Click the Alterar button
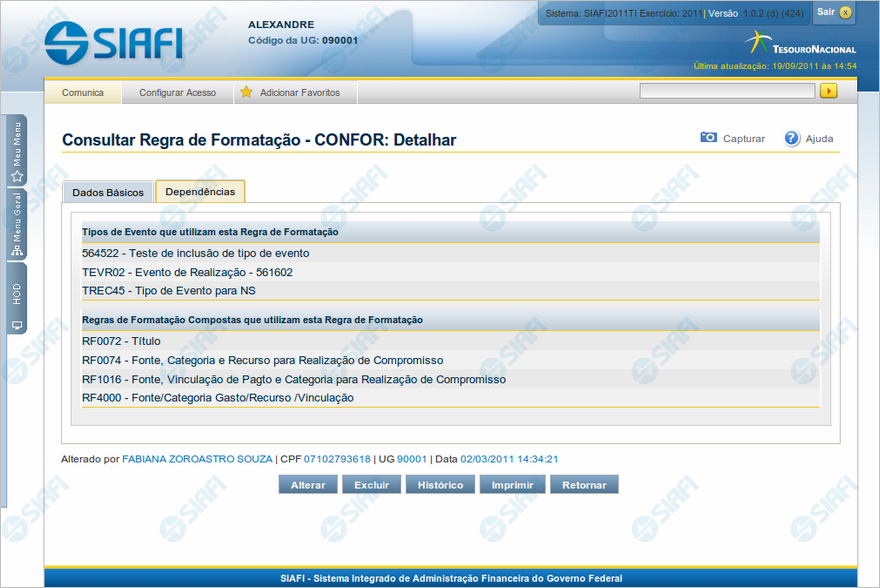This screenshot has height=588, width=880. [x=308, y=485]
